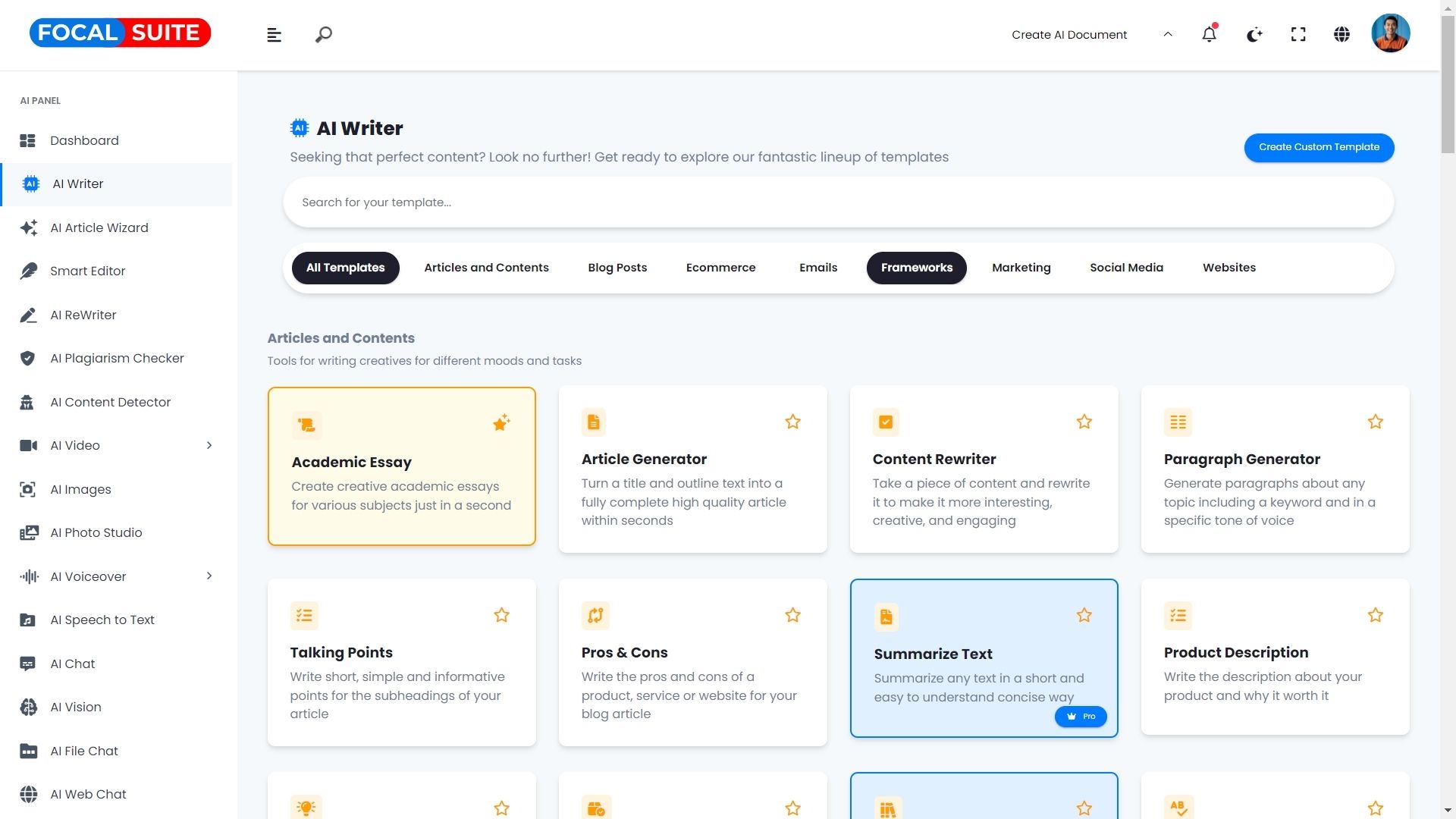Unfavorite the Academic Essay star
Viewport: 1456px width, 819px height.
pyautogui.click(x=501, y=423)
